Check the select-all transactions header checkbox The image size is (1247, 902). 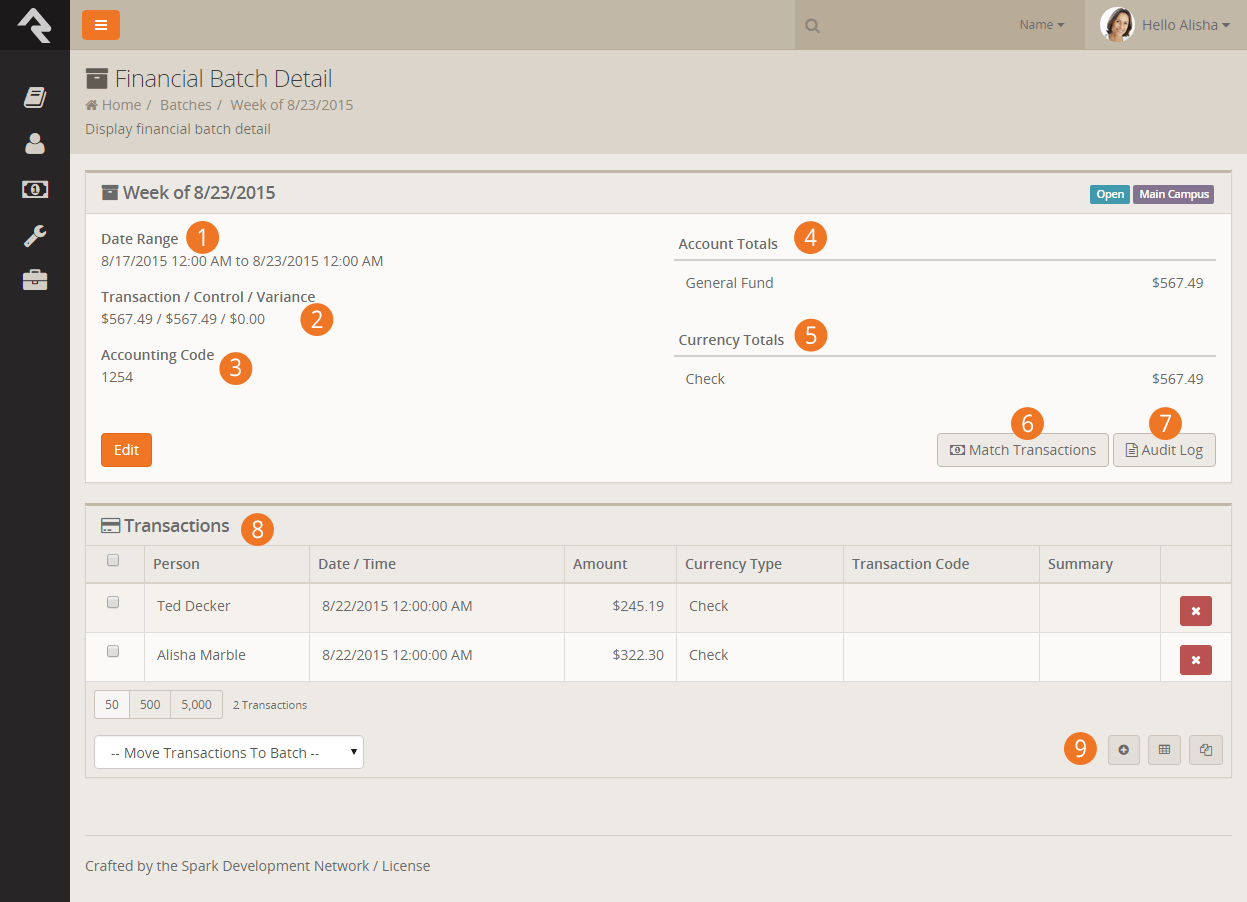tap(113, 561)
